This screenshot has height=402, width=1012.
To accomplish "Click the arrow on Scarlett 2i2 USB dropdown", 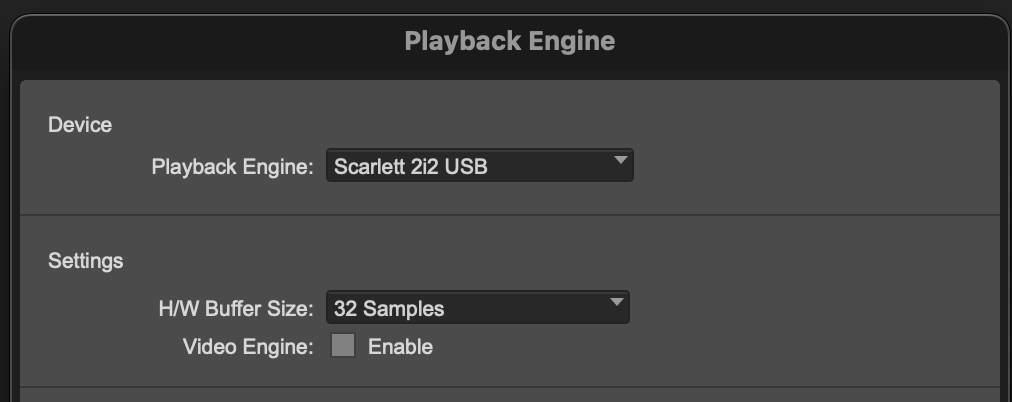I will [619, 161].
